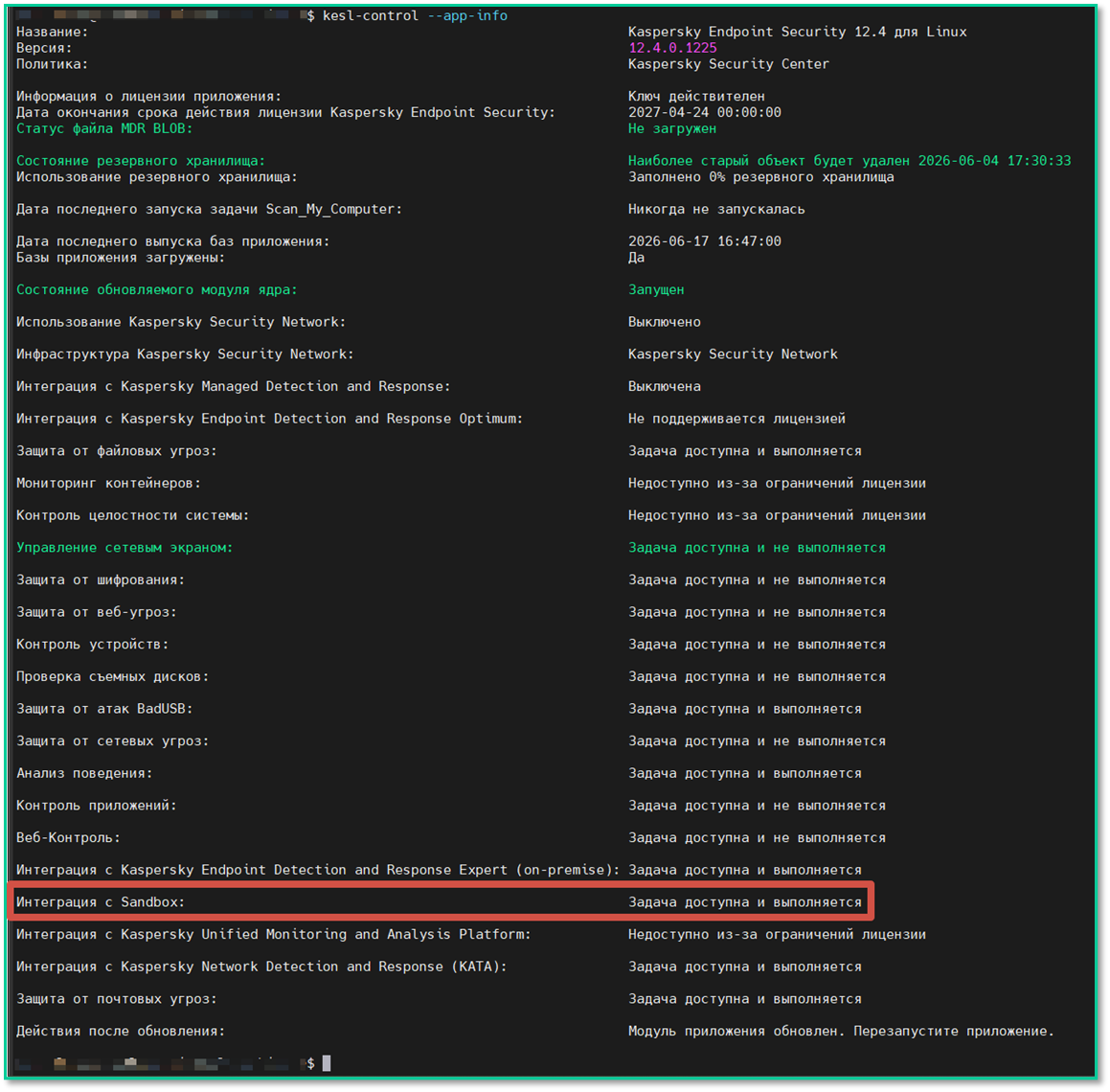Click the --app-info option text
The width and height of the screenshot is (1110, 1092).
pos(467,15)
